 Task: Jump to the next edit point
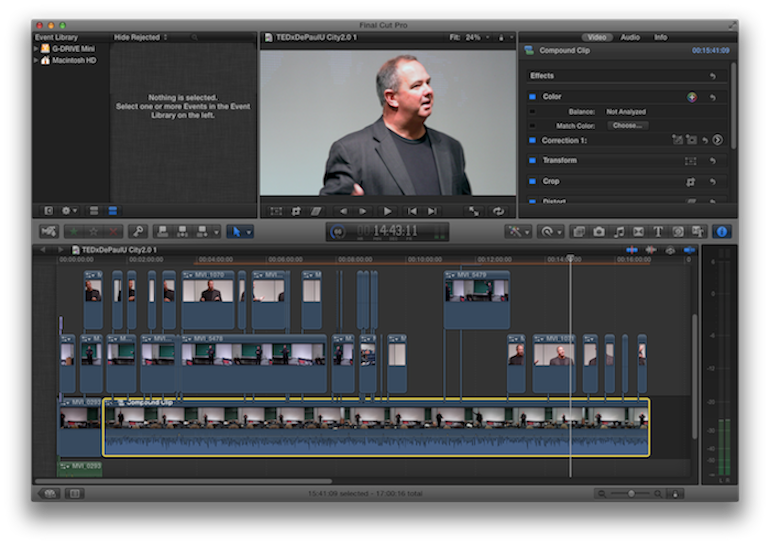pos(432,211)
